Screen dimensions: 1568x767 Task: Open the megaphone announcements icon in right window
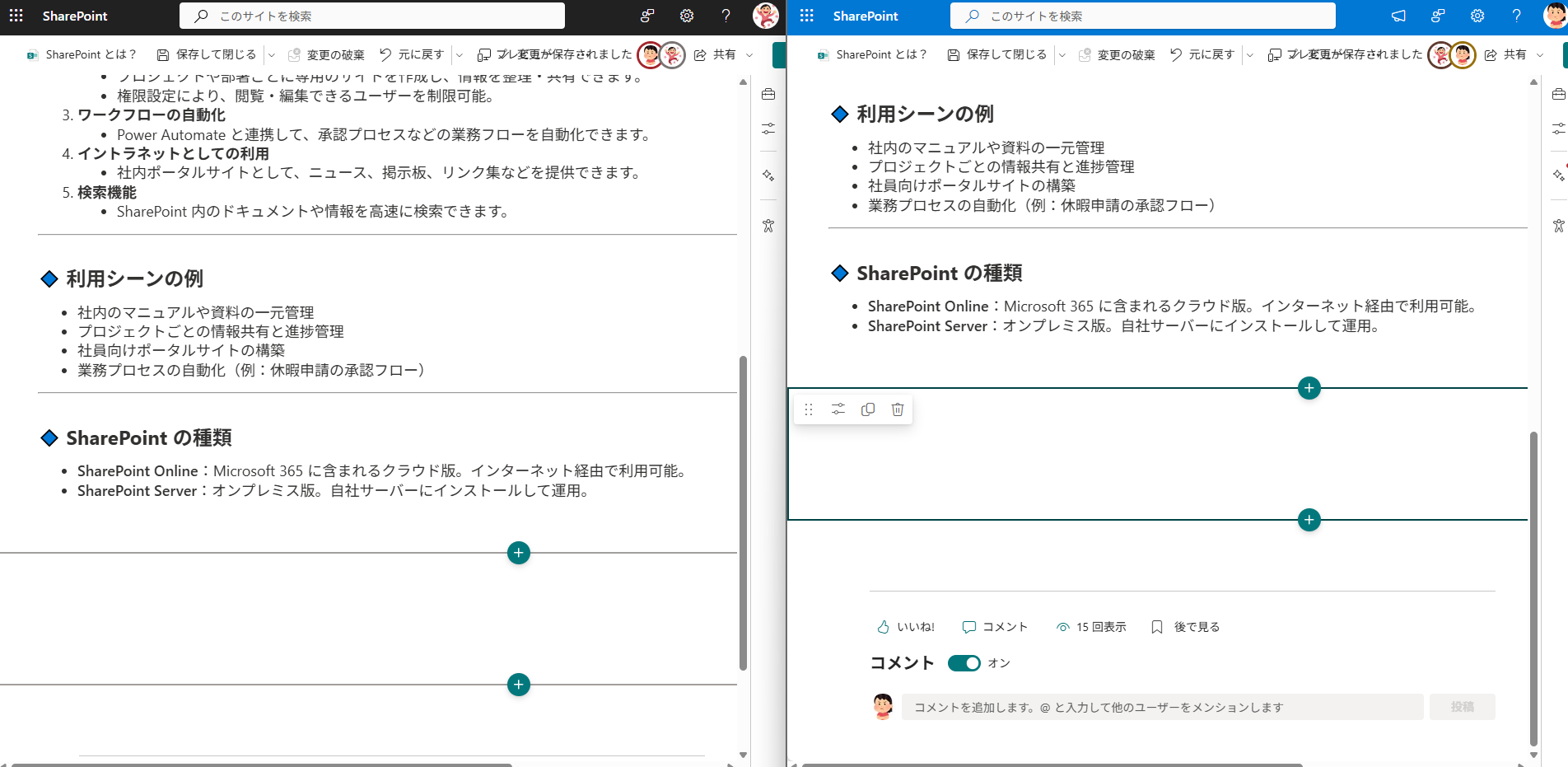coord(1398,16)
